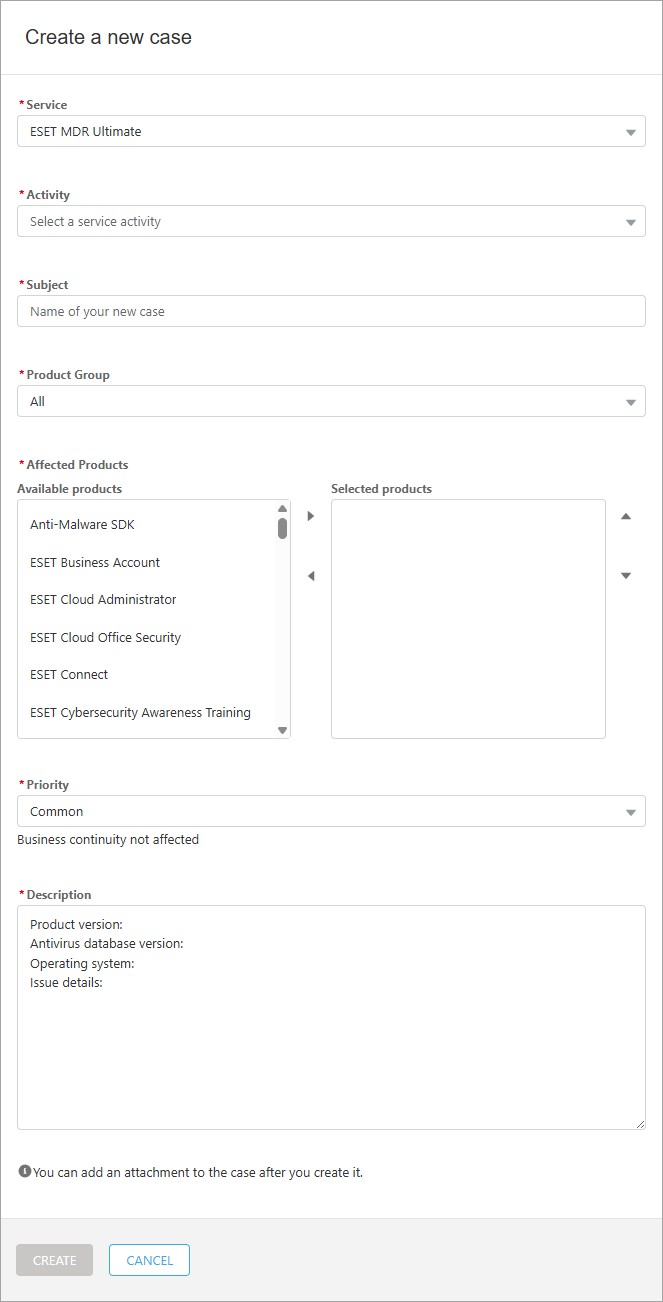Click CANCEL to dismiss the form
The height and width of the screenshot is (1302, 663).
(x=148, y=1260)
